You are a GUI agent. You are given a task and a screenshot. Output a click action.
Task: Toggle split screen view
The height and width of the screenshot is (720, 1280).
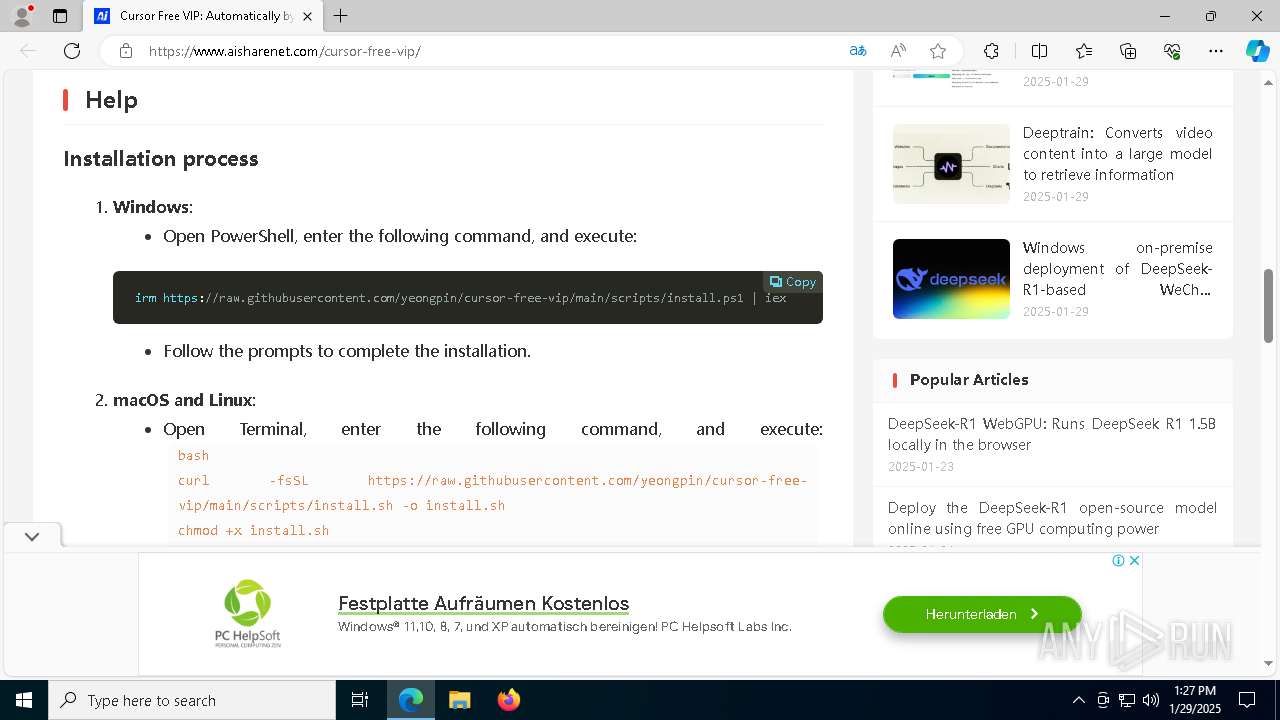(x=1039, y=51)
